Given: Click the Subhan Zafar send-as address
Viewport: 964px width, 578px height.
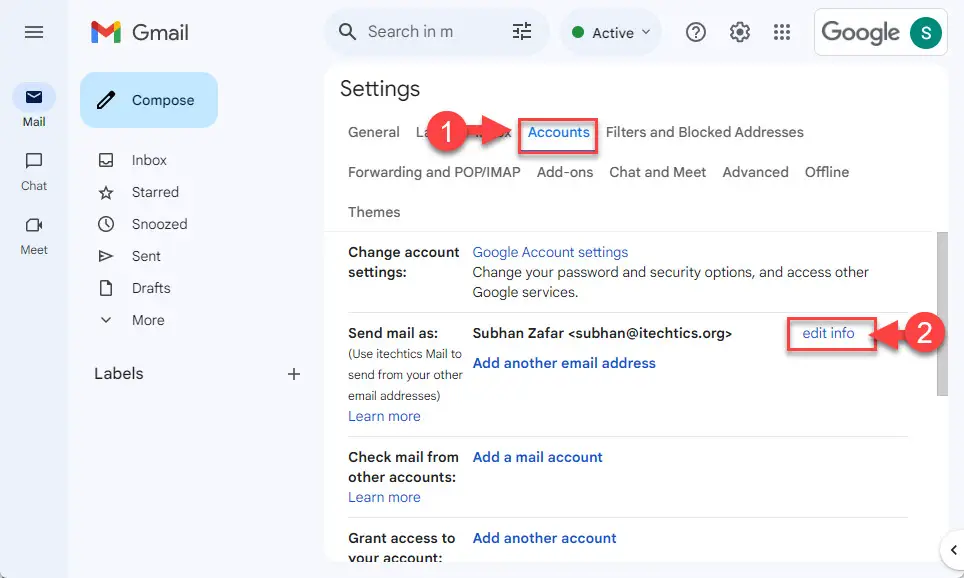Looking at the screenshot, I should [x=602, y=333].
